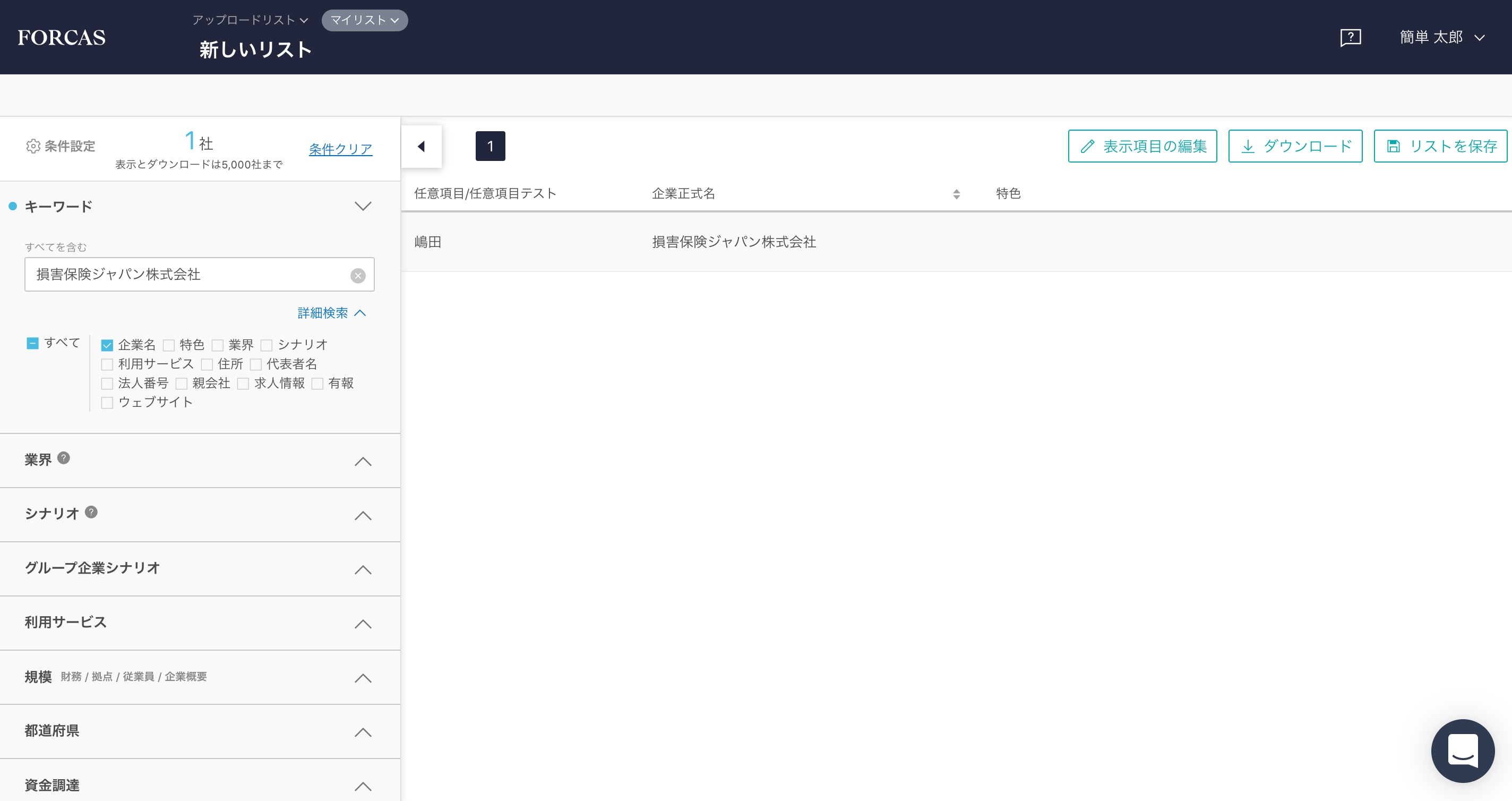Open the 簡単 太郎 user dropdown

pyautogui.click(x=1441, y=38)
